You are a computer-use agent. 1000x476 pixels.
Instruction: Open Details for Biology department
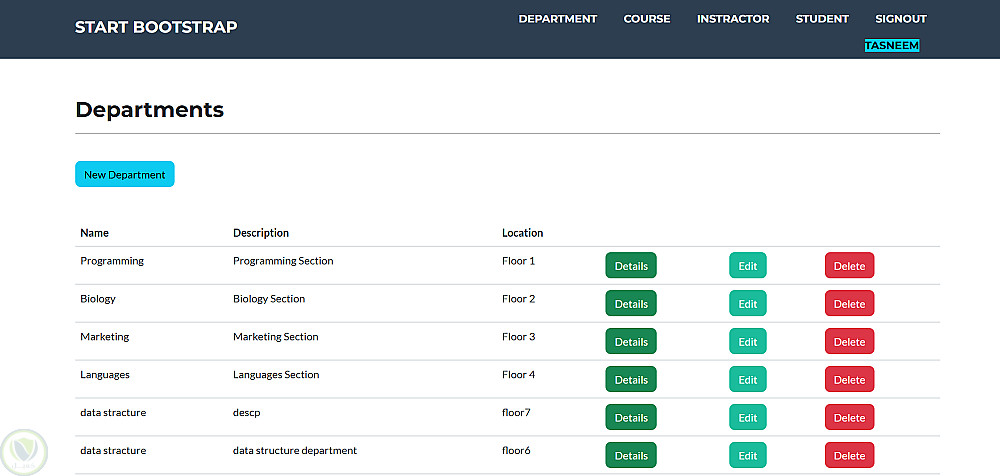coord(631,304)
